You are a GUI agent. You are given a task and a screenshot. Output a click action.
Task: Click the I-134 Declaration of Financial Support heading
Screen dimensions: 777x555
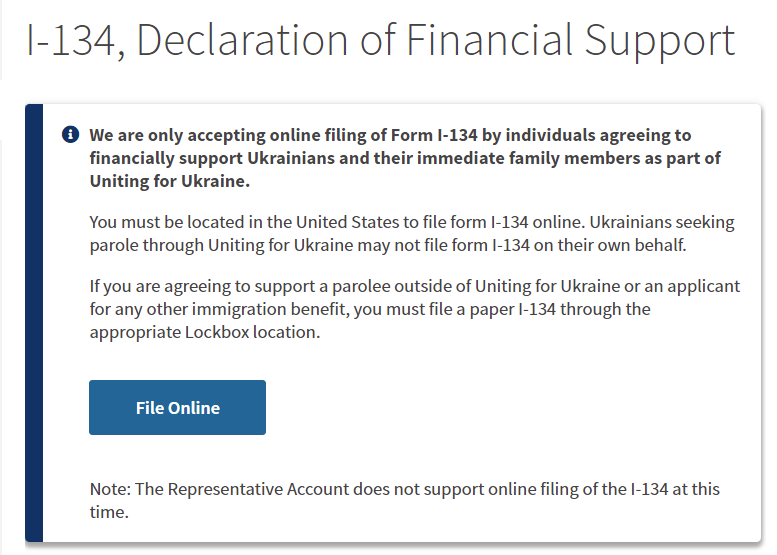(x=380, y=42)
